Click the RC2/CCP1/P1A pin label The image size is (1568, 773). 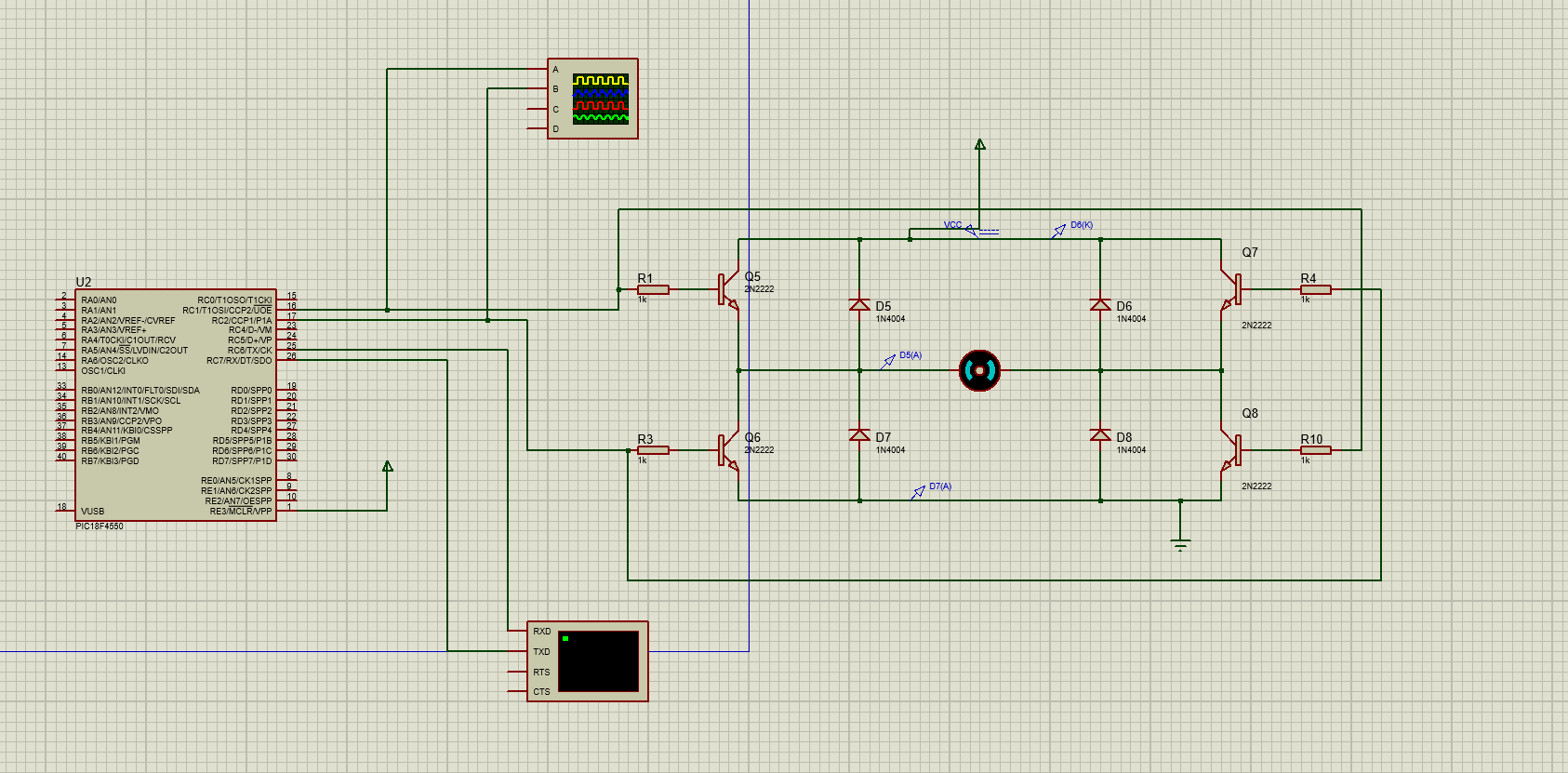click(242, 321)
